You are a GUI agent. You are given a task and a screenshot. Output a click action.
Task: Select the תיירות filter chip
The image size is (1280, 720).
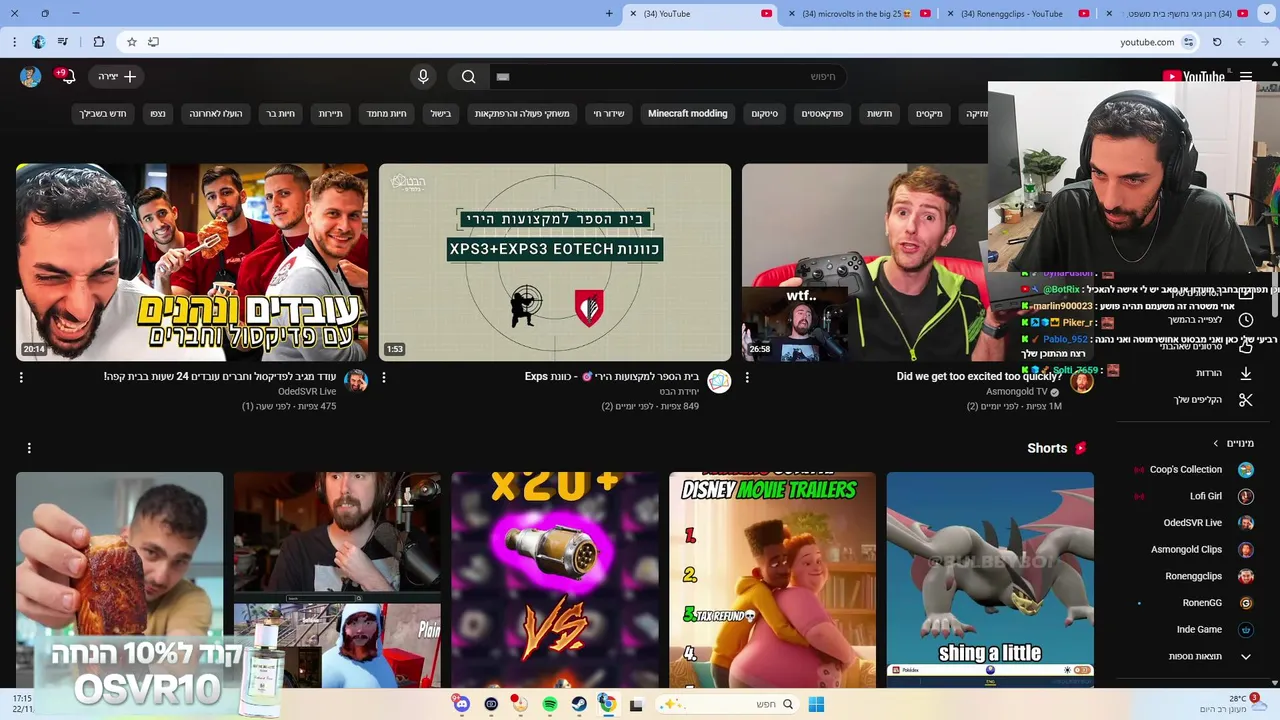tap(331, 114)
